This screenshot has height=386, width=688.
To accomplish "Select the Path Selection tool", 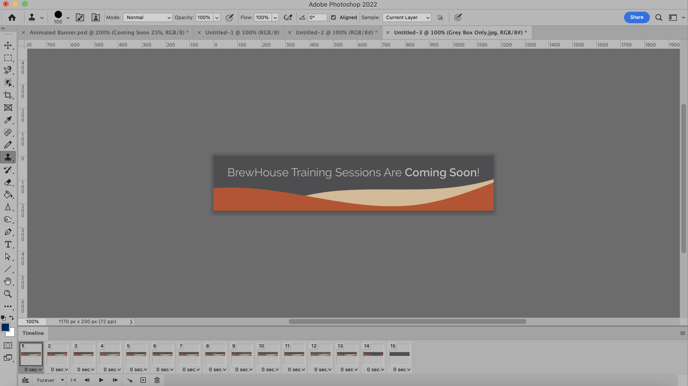I will [8, 257].
